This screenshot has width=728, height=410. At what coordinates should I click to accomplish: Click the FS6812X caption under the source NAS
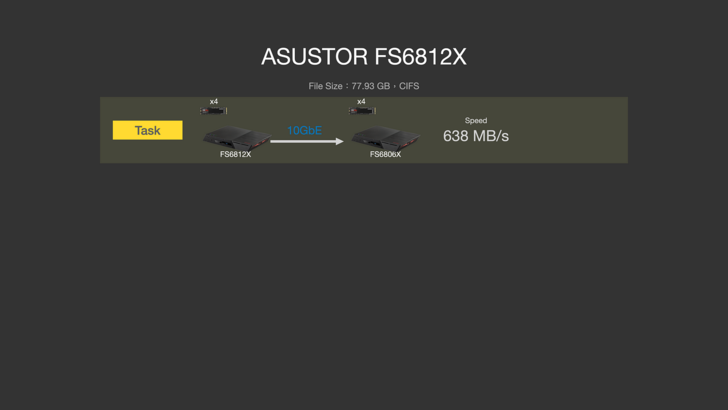pyautogui.click(x=235, y=154)
